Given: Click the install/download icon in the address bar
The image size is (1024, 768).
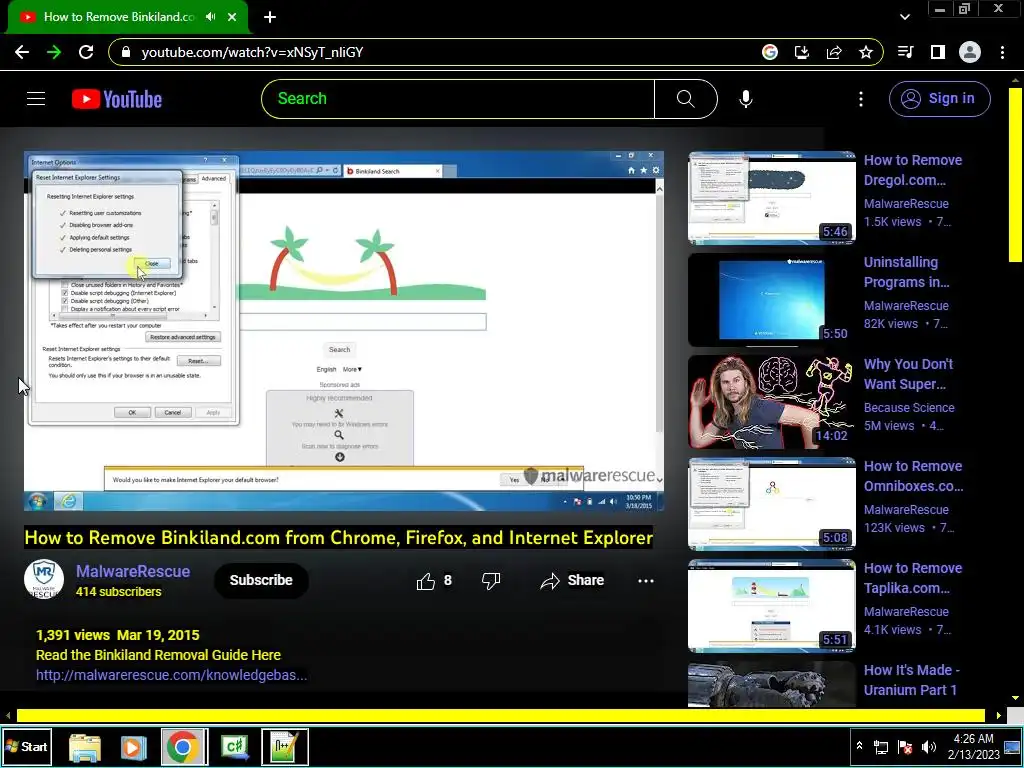Looking at the screenshot, I should coord(802,52).
